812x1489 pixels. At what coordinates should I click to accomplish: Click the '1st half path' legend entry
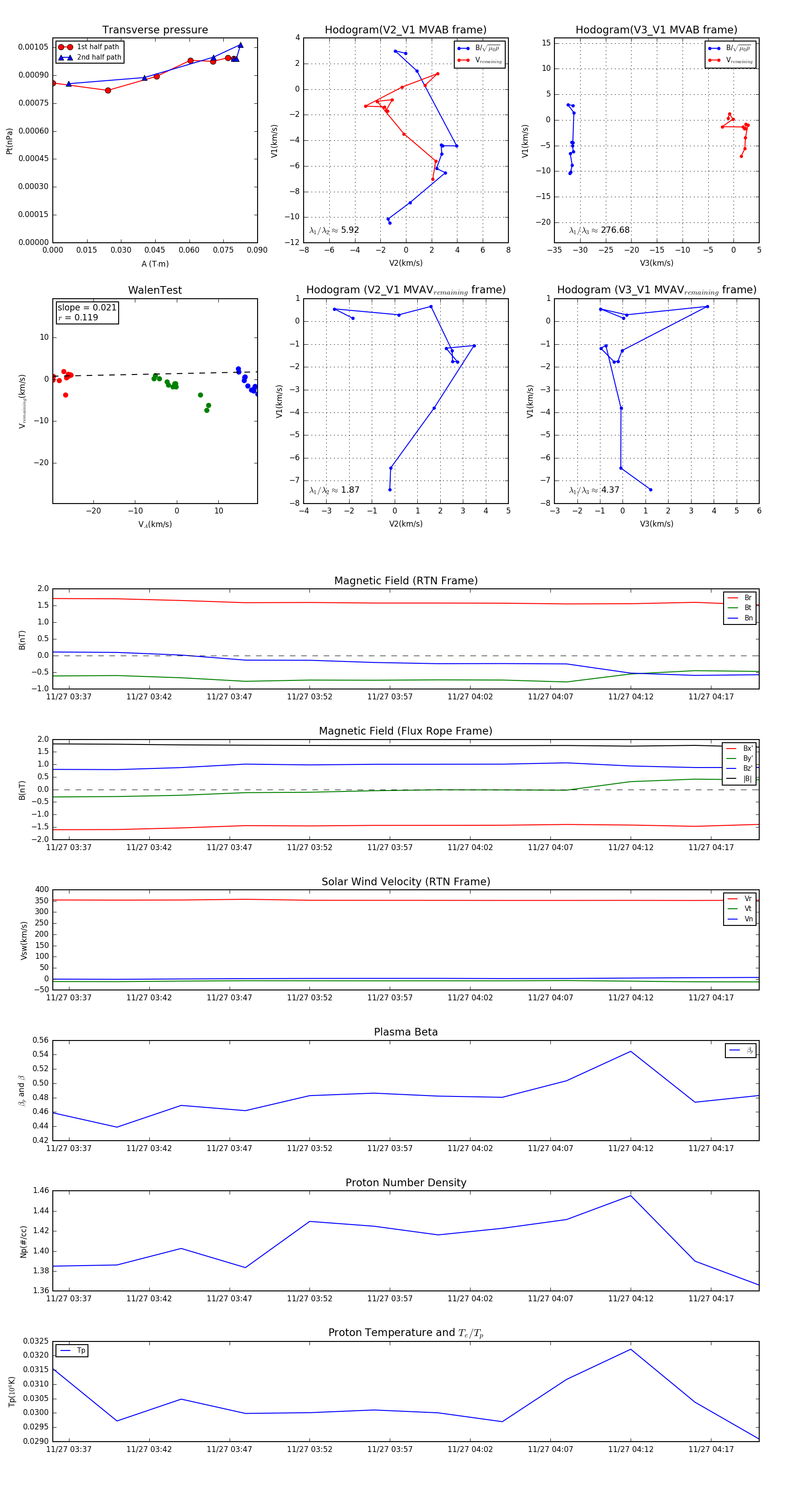(89, 47)
